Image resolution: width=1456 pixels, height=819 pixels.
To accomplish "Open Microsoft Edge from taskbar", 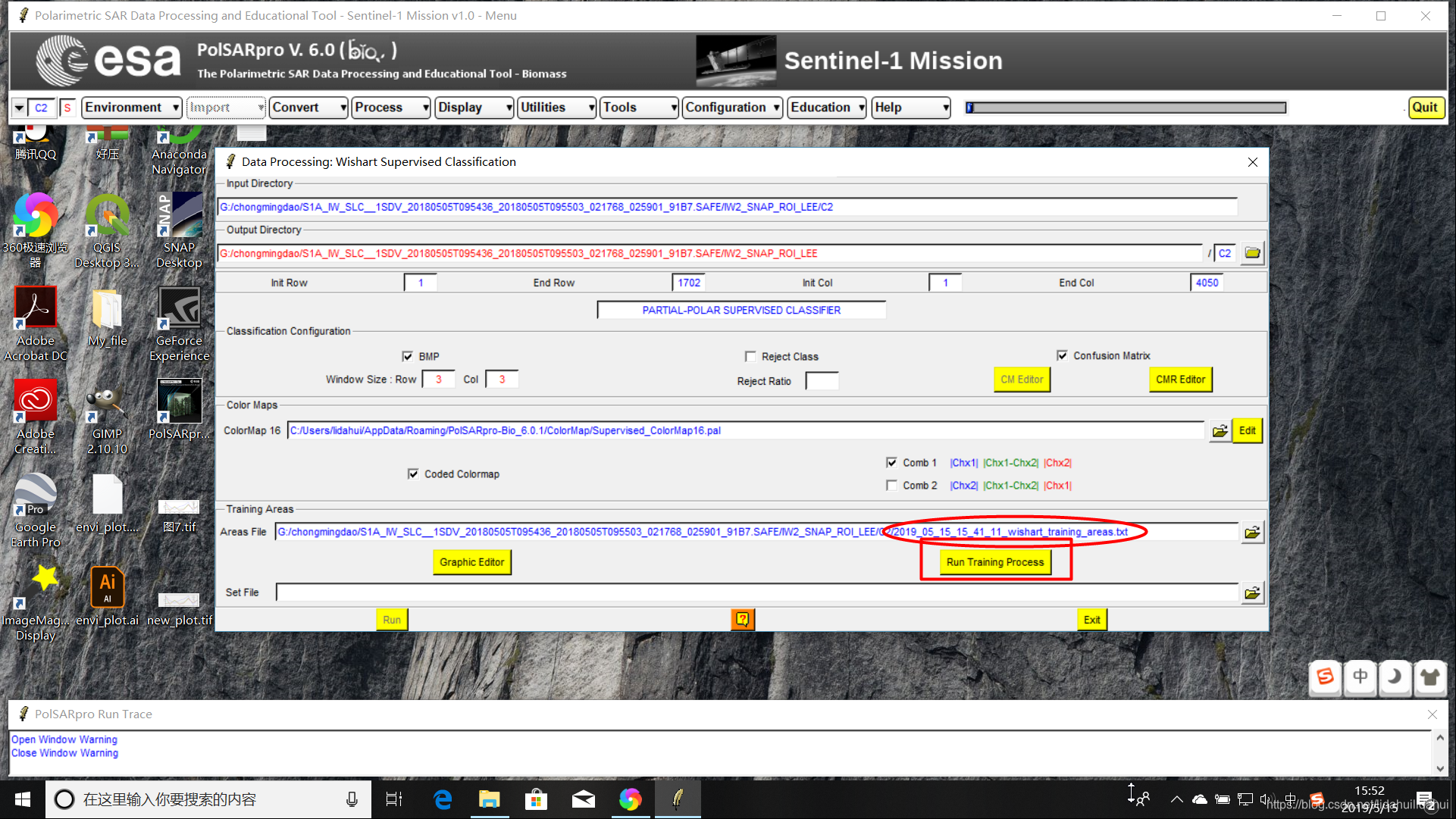I will 443,799.
